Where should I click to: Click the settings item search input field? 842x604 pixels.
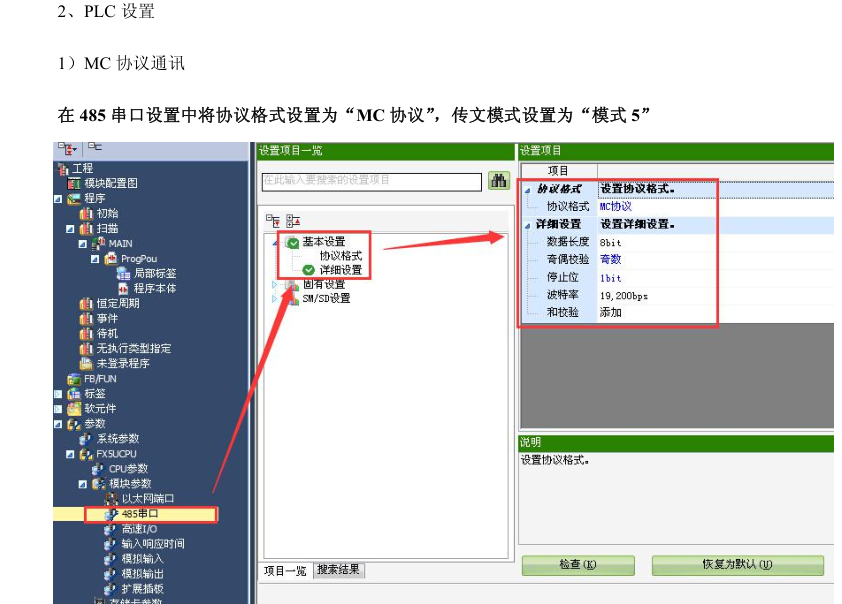[372, 181]
